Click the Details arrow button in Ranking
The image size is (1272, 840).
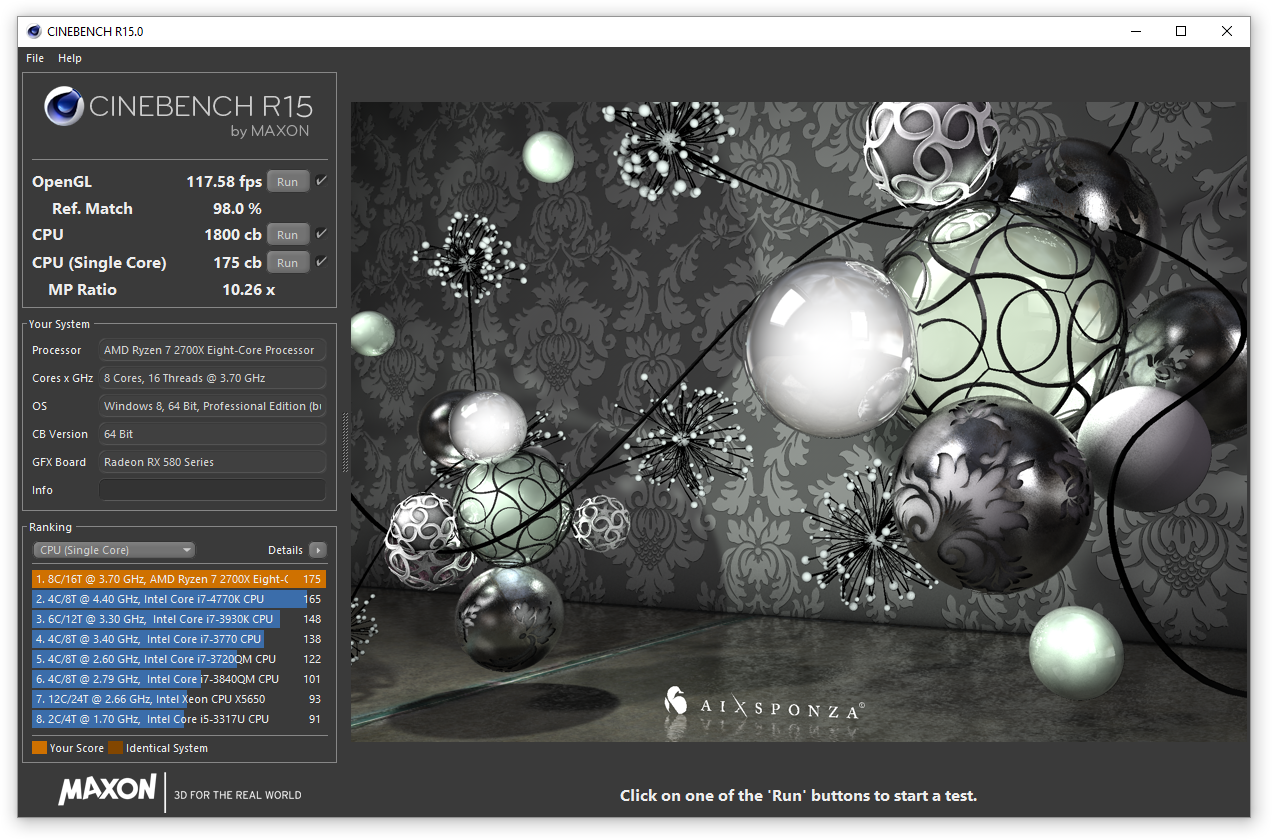point(318,550)
